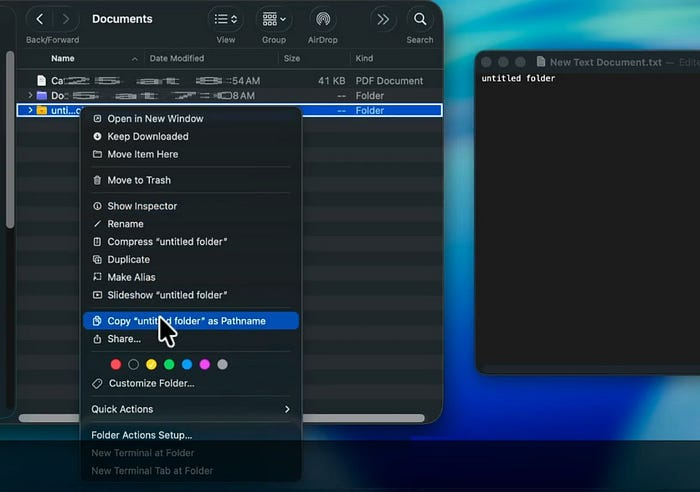Click "PDF Document" kind cell
Image resolution: width=700 pixels, height=492 pixels.
tap(389, 81)
